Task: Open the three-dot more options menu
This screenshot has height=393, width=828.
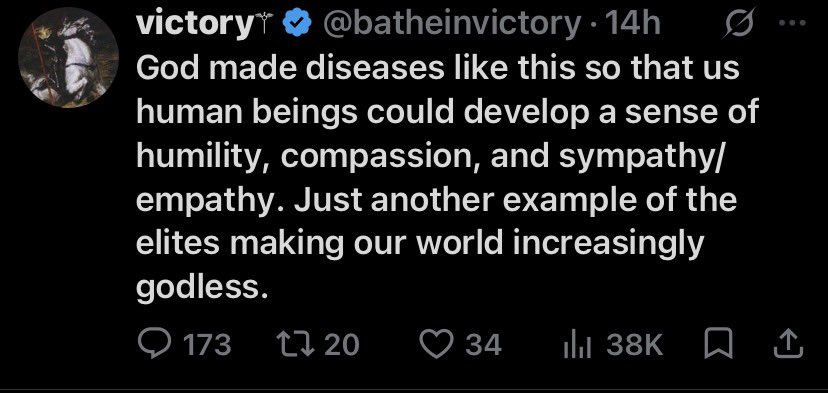Action: [x=793, y=22]
